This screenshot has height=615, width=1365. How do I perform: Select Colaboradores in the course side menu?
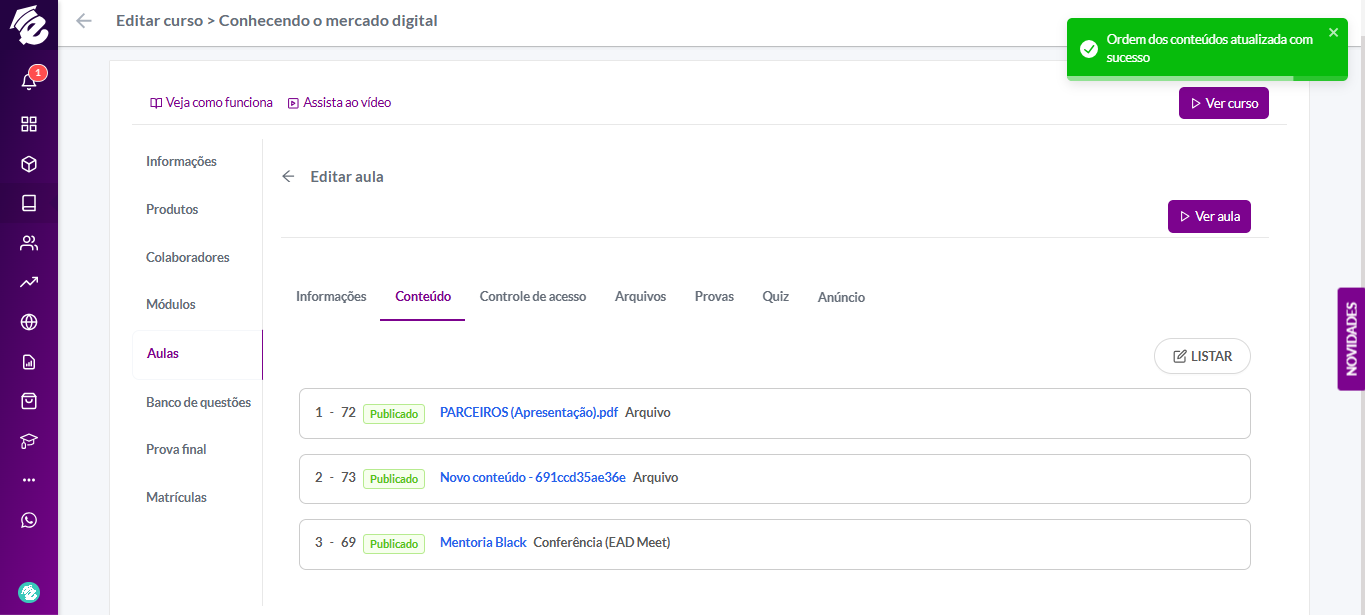pos(188,257)
